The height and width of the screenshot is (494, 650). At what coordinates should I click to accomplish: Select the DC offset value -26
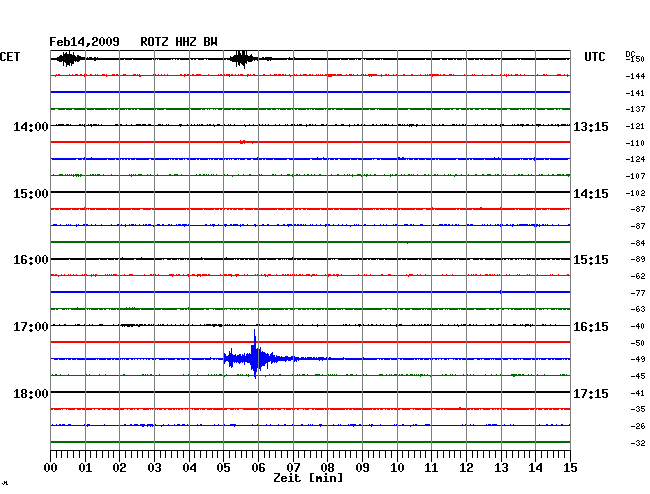(638, 426)
